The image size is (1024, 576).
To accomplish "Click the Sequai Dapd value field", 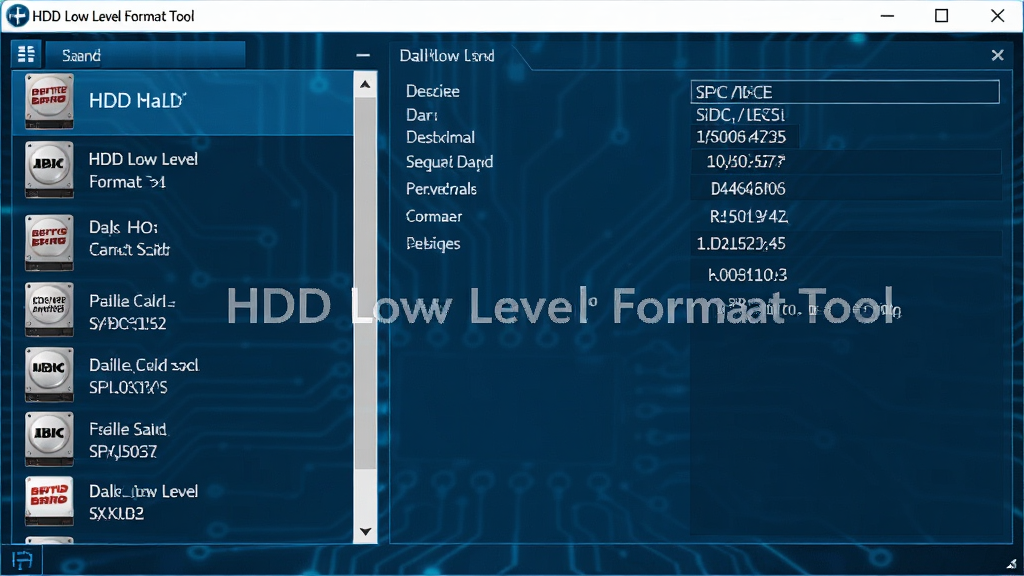I will tap(846, 161).
